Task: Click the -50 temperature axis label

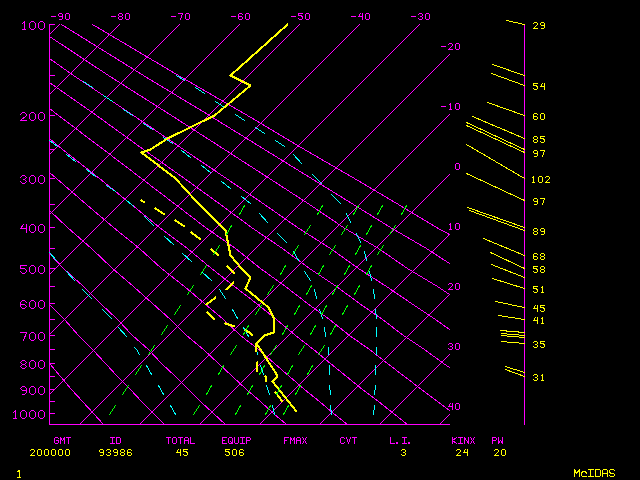Action: click(x=300, y=16)
